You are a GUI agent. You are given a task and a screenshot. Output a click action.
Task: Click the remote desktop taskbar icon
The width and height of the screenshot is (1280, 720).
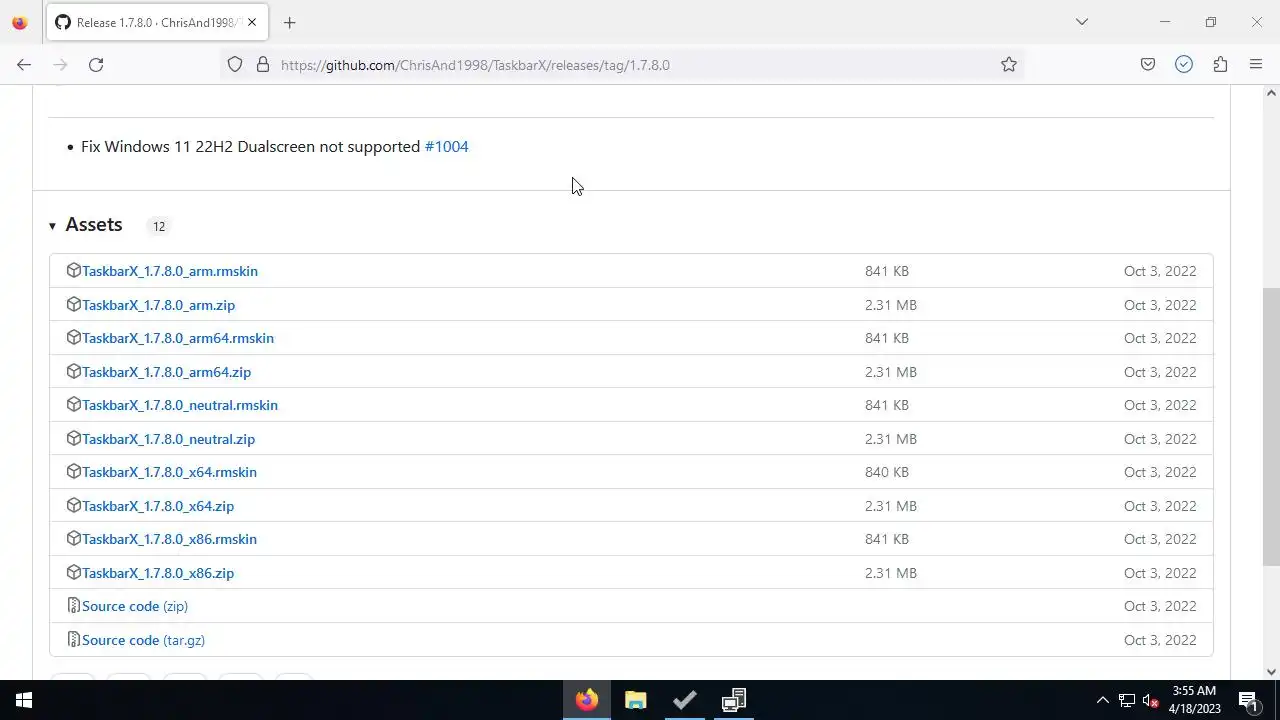[x=734, y=700]
